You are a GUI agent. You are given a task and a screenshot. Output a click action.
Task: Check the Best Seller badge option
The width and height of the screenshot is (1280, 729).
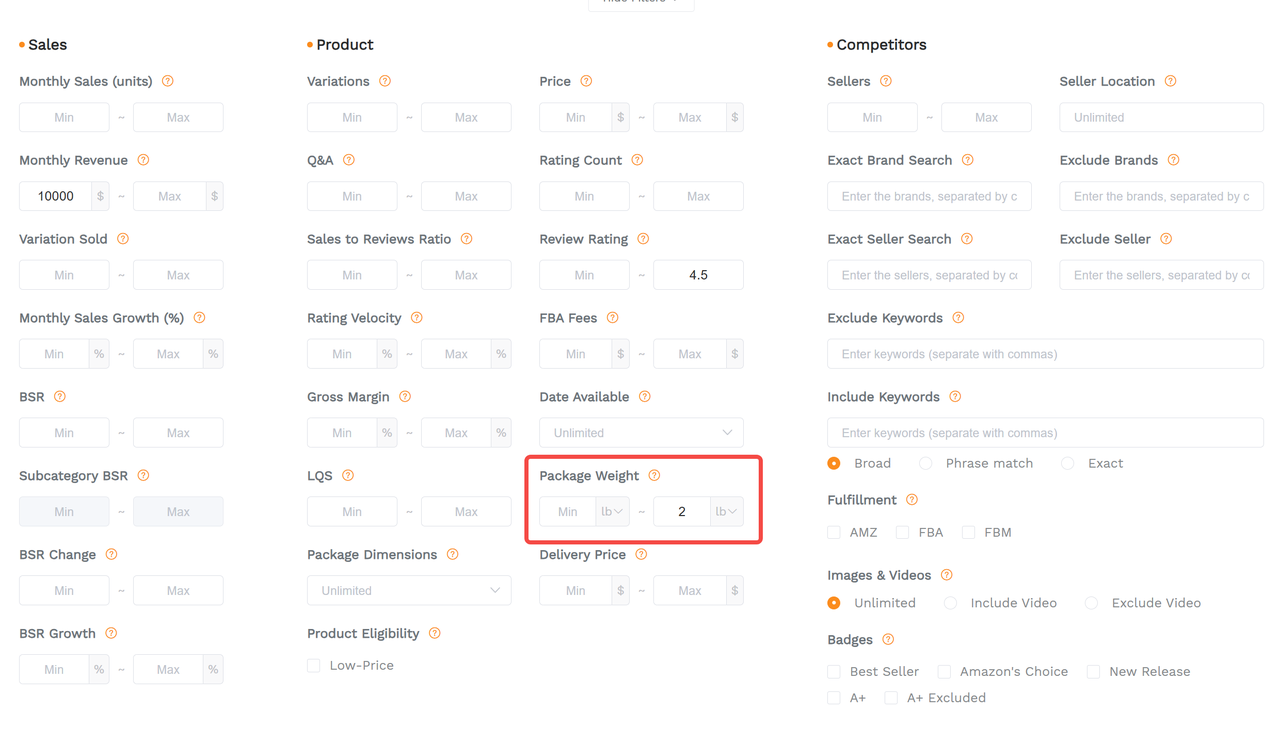[x=834, y=672]
